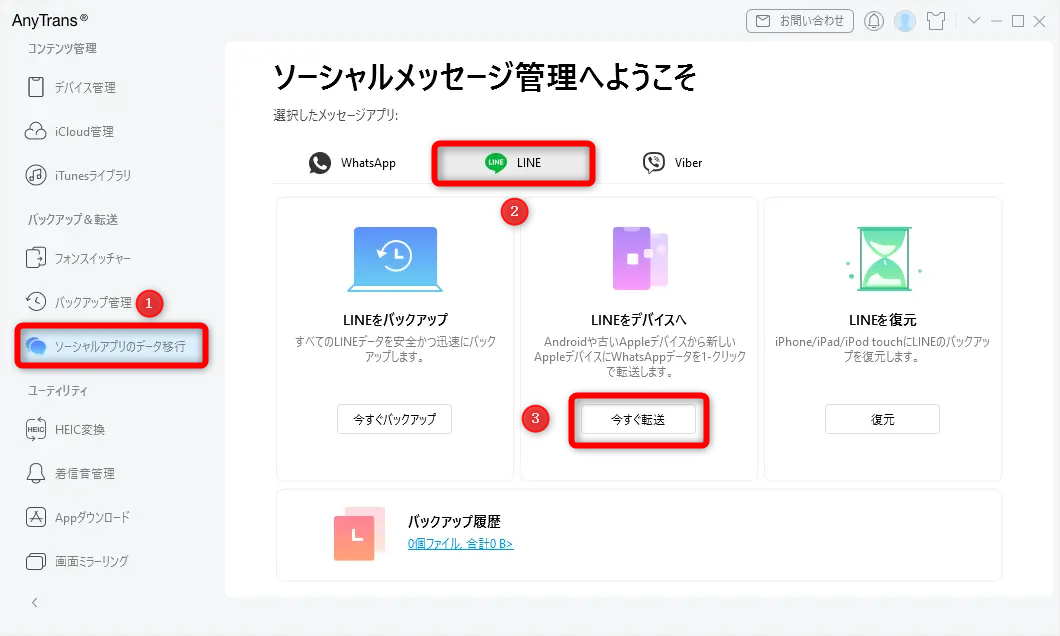Image resolution: width=1060 pixels, height=636 pixels.
Task: Click the LINE restore hourglass illustration
Action: (884, 259)
